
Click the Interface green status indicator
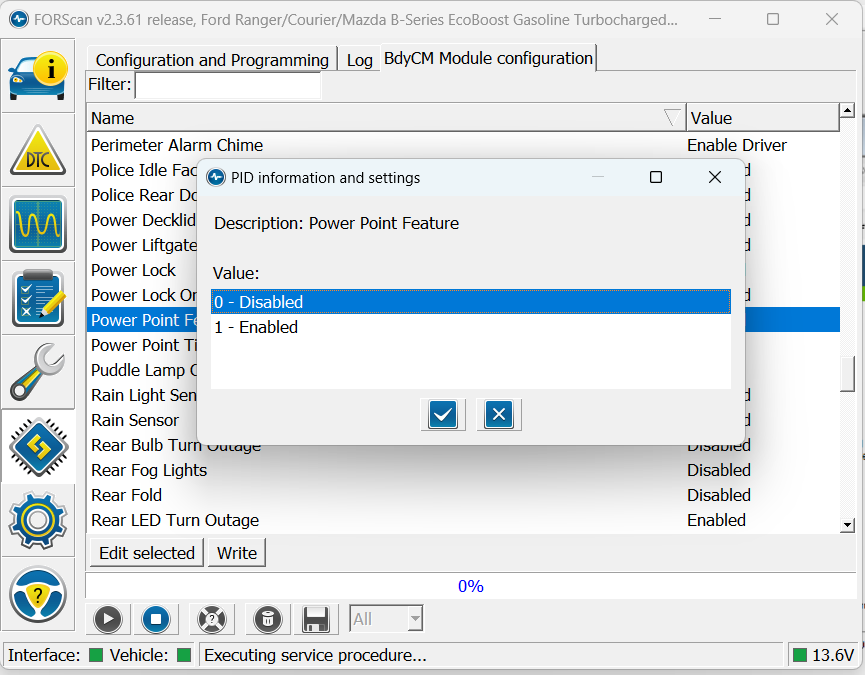96,655
